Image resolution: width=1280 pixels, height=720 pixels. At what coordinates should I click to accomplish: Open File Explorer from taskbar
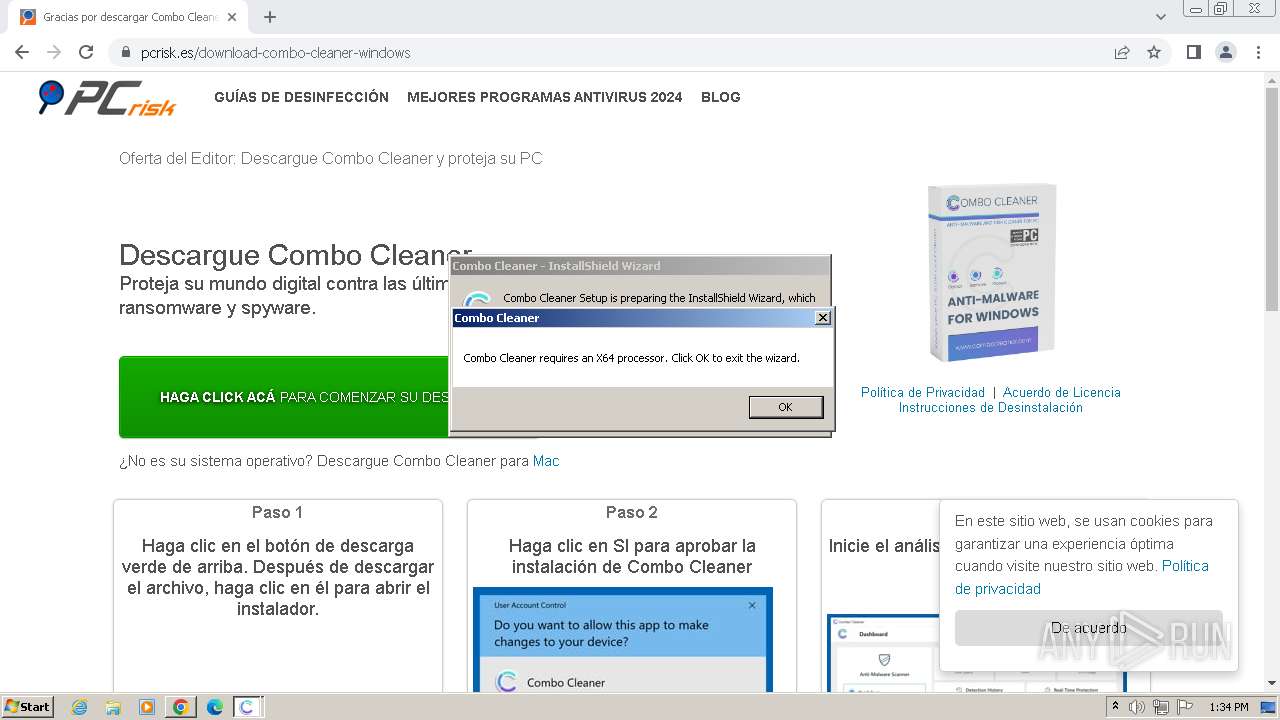click(x=113, y=707)
